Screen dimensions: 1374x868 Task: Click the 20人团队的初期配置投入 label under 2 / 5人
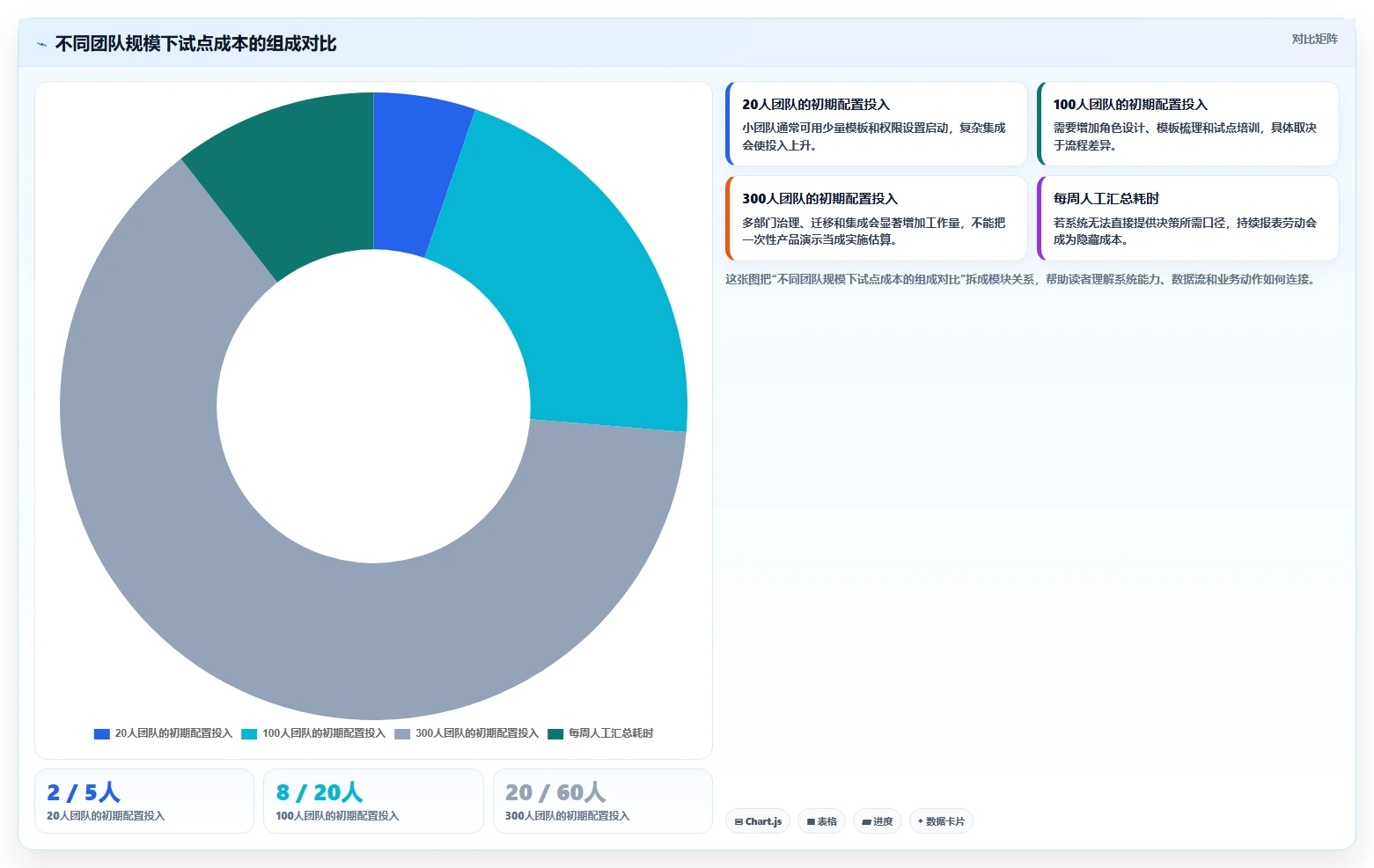106,816
